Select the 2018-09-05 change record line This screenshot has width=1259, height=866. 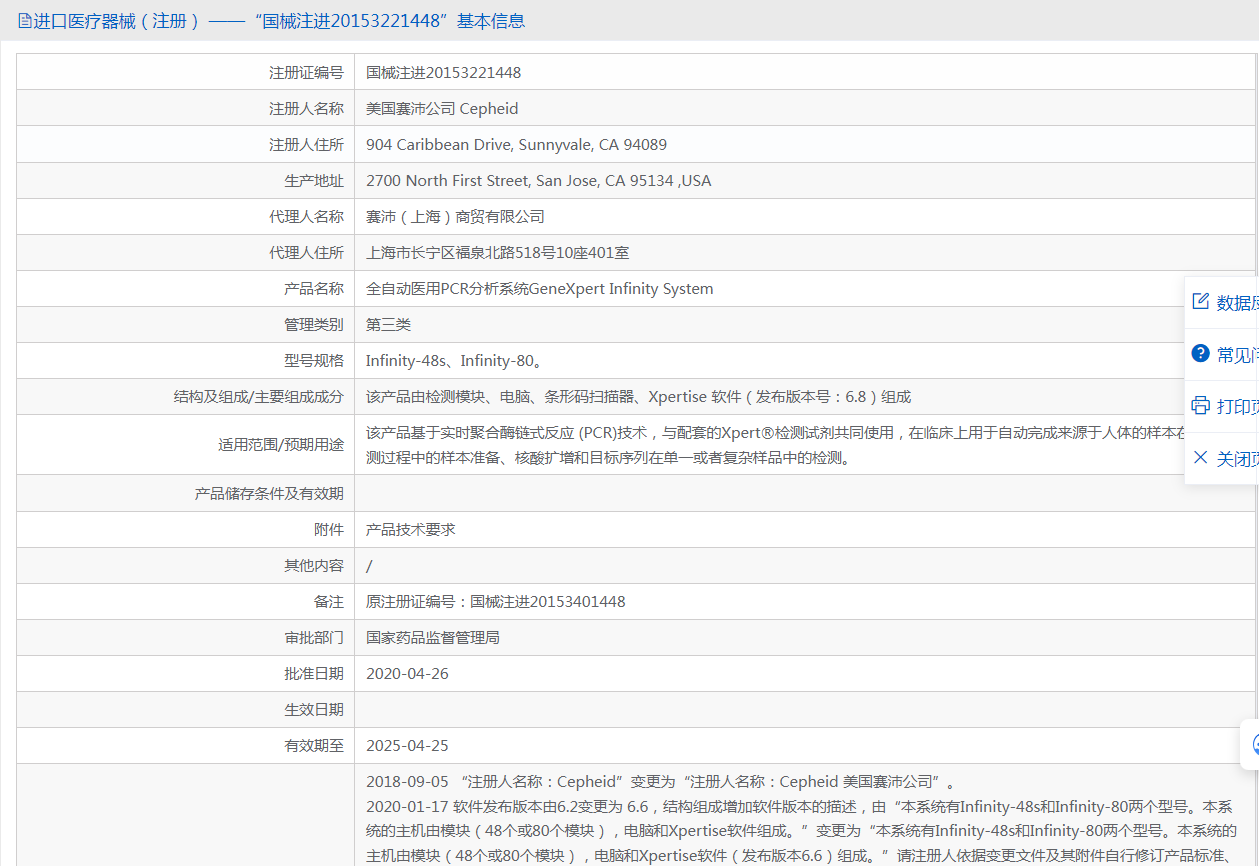click(x=661, y=782)
